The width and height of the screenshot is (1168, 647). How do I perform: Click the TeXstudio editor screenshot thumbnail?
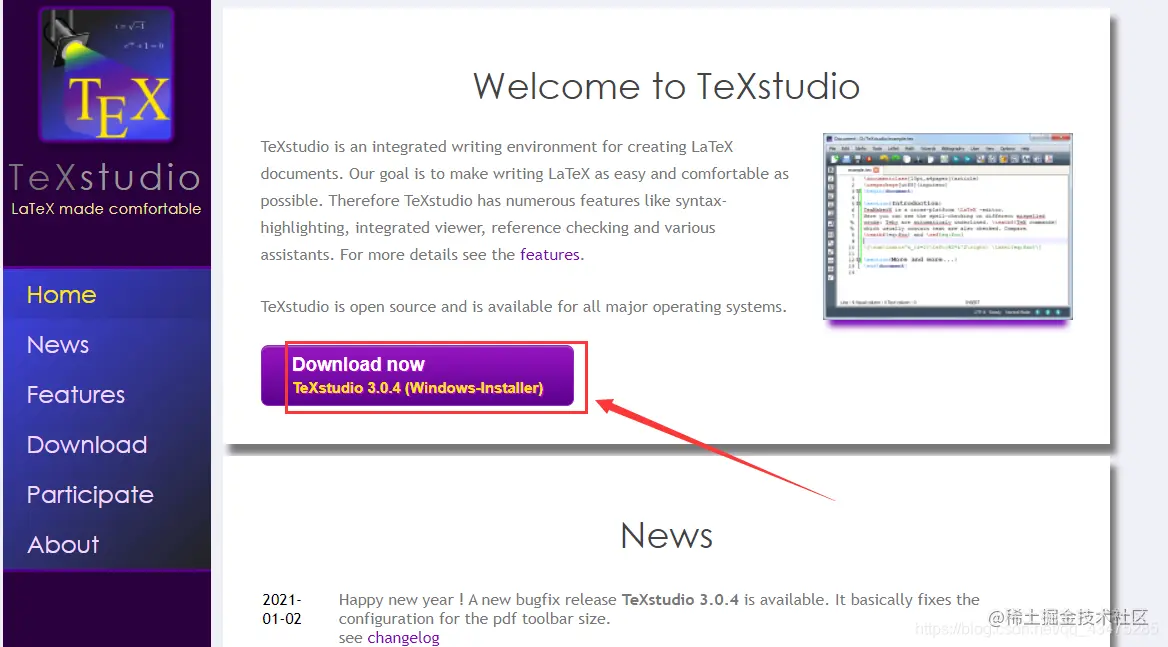(x=948, y=227)
